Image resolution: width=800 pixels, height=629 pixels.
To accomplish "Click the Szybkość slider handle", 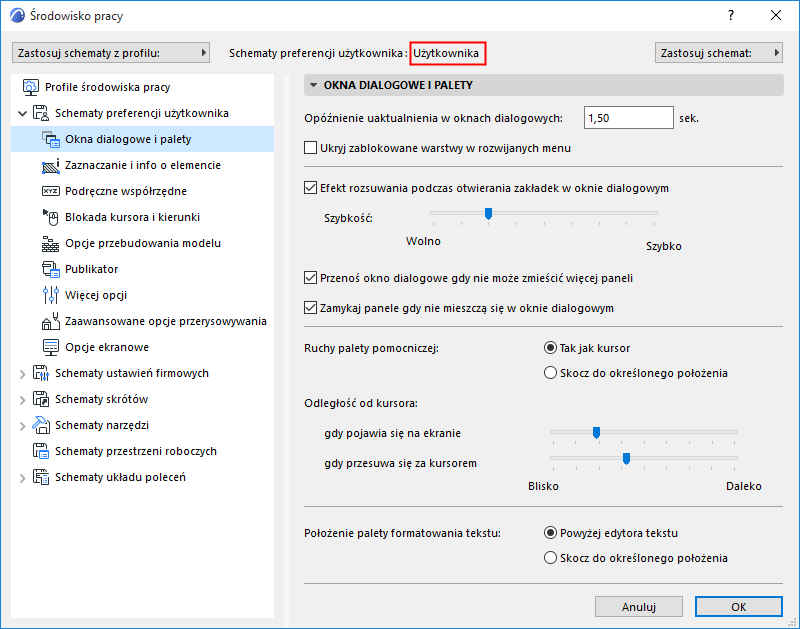I will click(x=488, y=214).
